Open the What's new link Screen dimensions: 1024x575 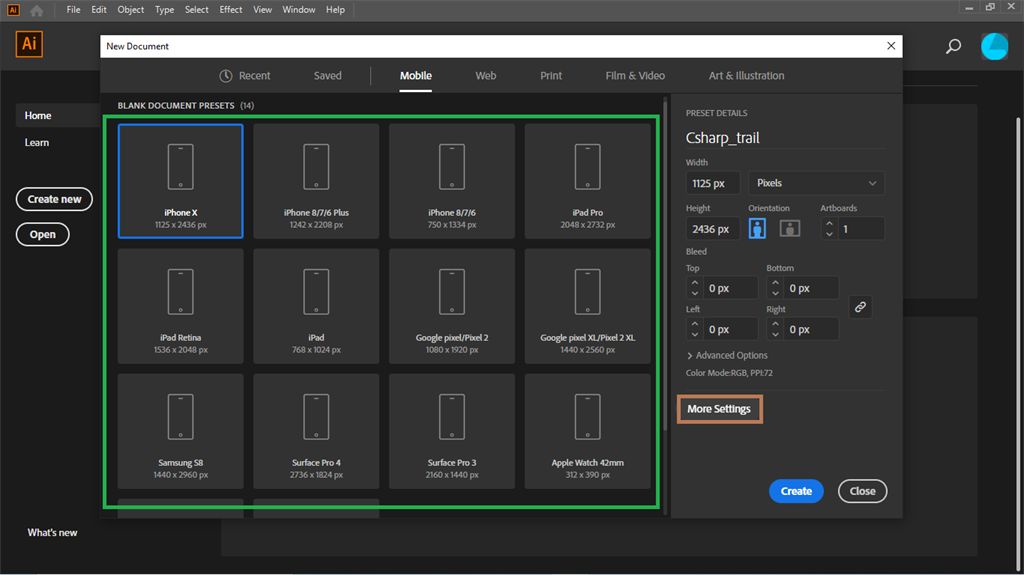point(52,533)
